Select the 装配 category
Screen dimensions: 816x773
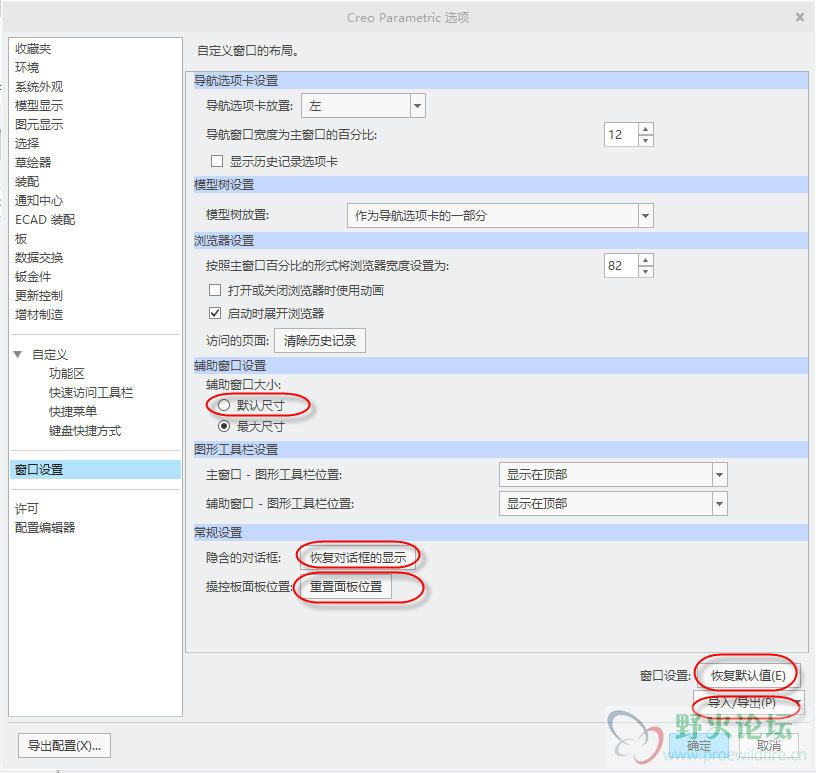point(27,182)
